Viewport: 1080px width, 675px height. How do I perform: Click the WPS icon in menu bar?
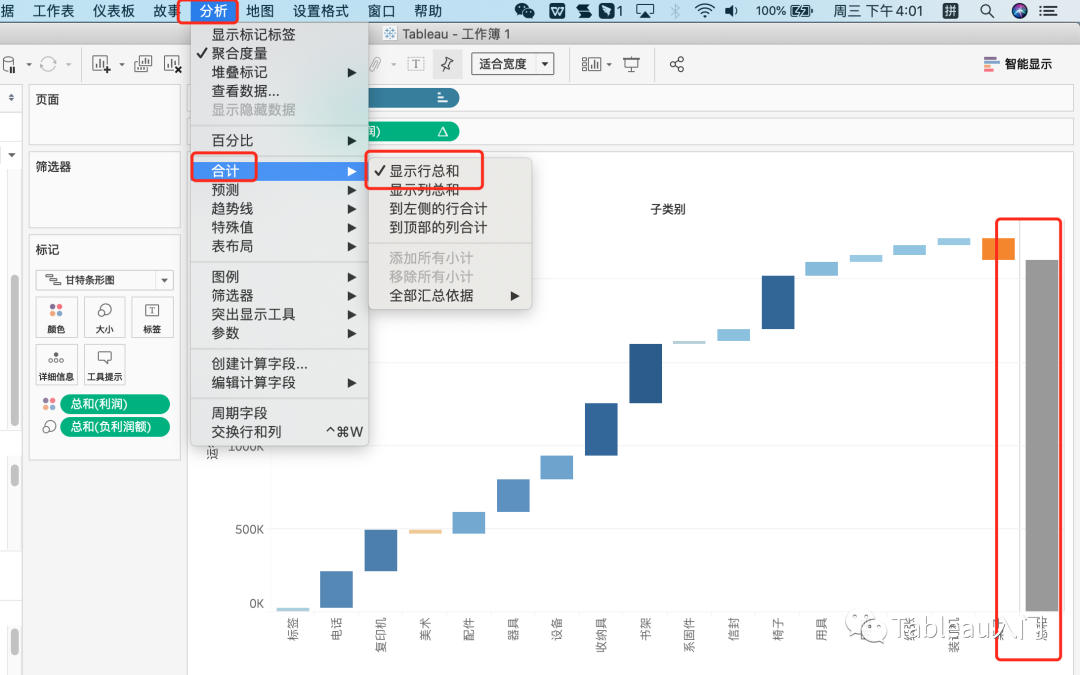point(557,11)
